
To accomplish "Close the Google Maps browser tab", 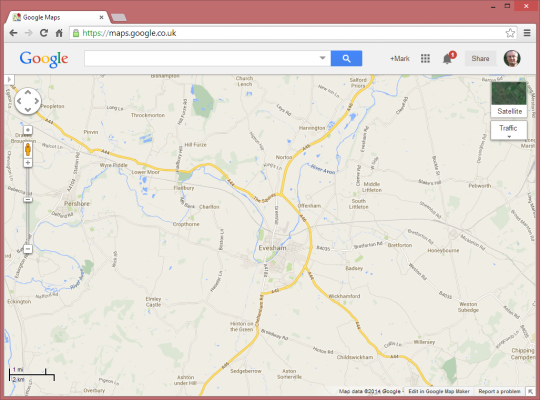I will pos(101,17).
